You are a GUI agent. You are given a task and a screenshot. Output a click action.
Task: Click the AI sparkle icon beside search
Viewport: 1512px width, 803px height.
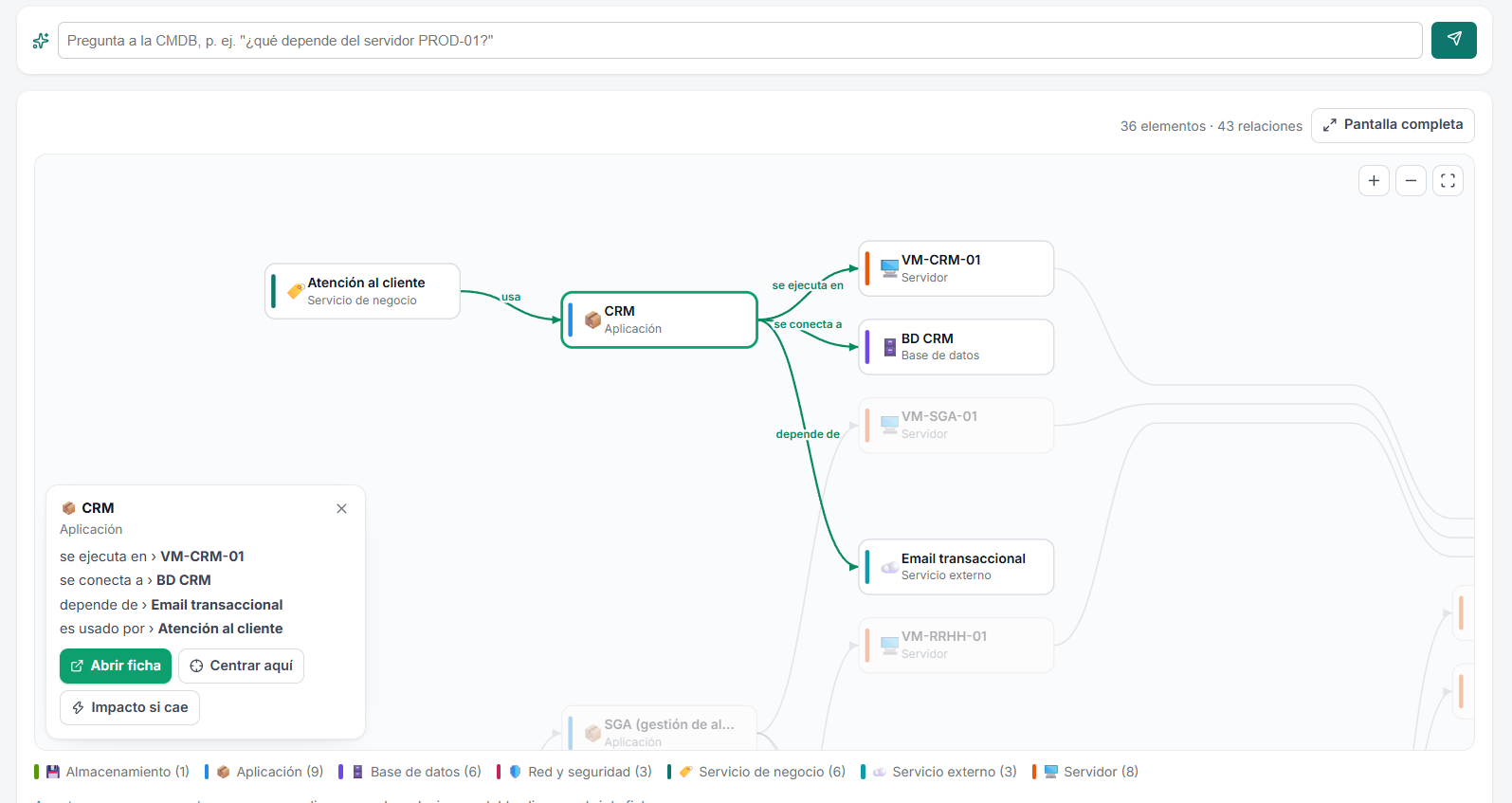pos(41,41)
